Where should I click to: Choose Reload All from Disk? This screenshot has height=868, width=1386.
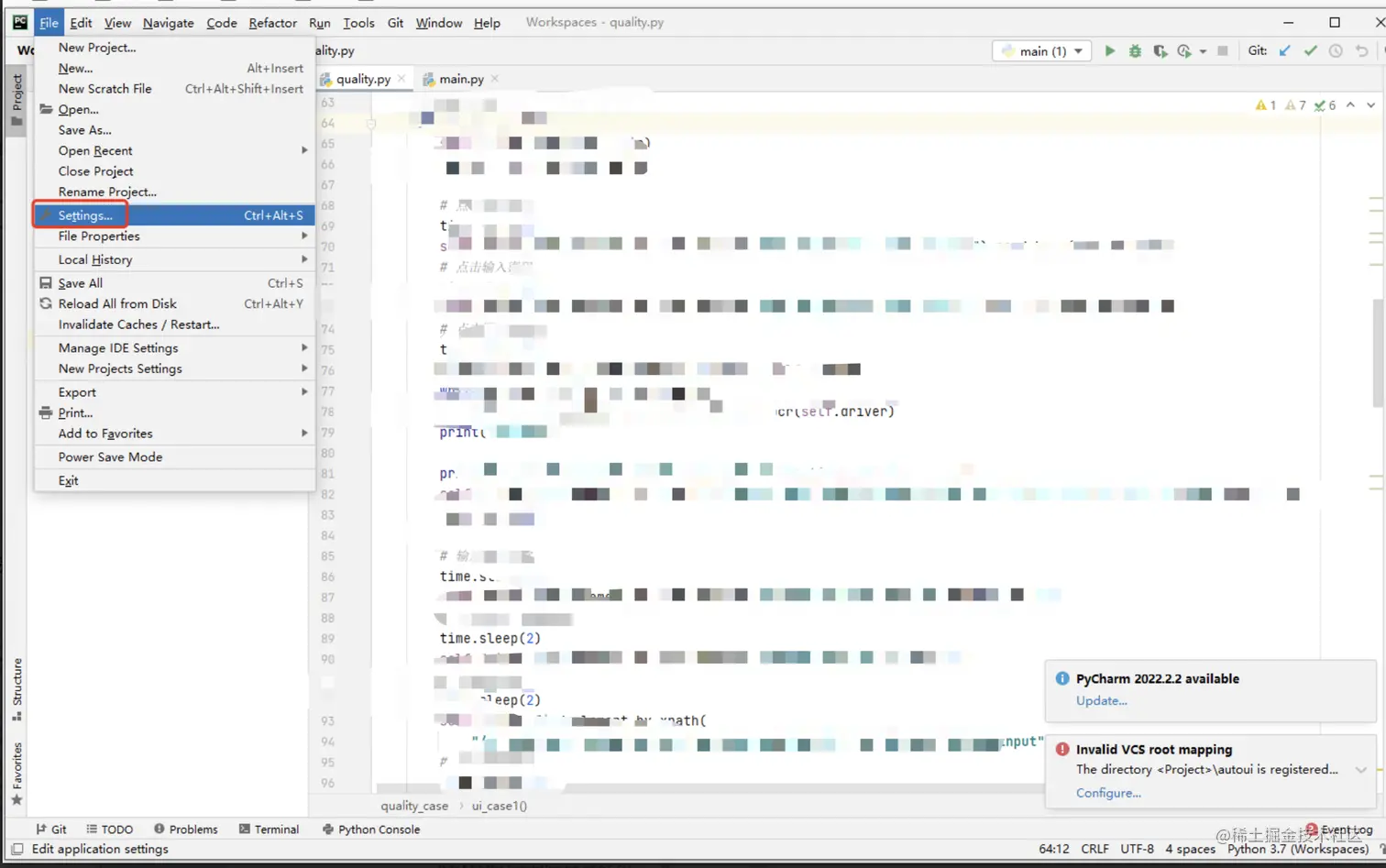point(174,303)
